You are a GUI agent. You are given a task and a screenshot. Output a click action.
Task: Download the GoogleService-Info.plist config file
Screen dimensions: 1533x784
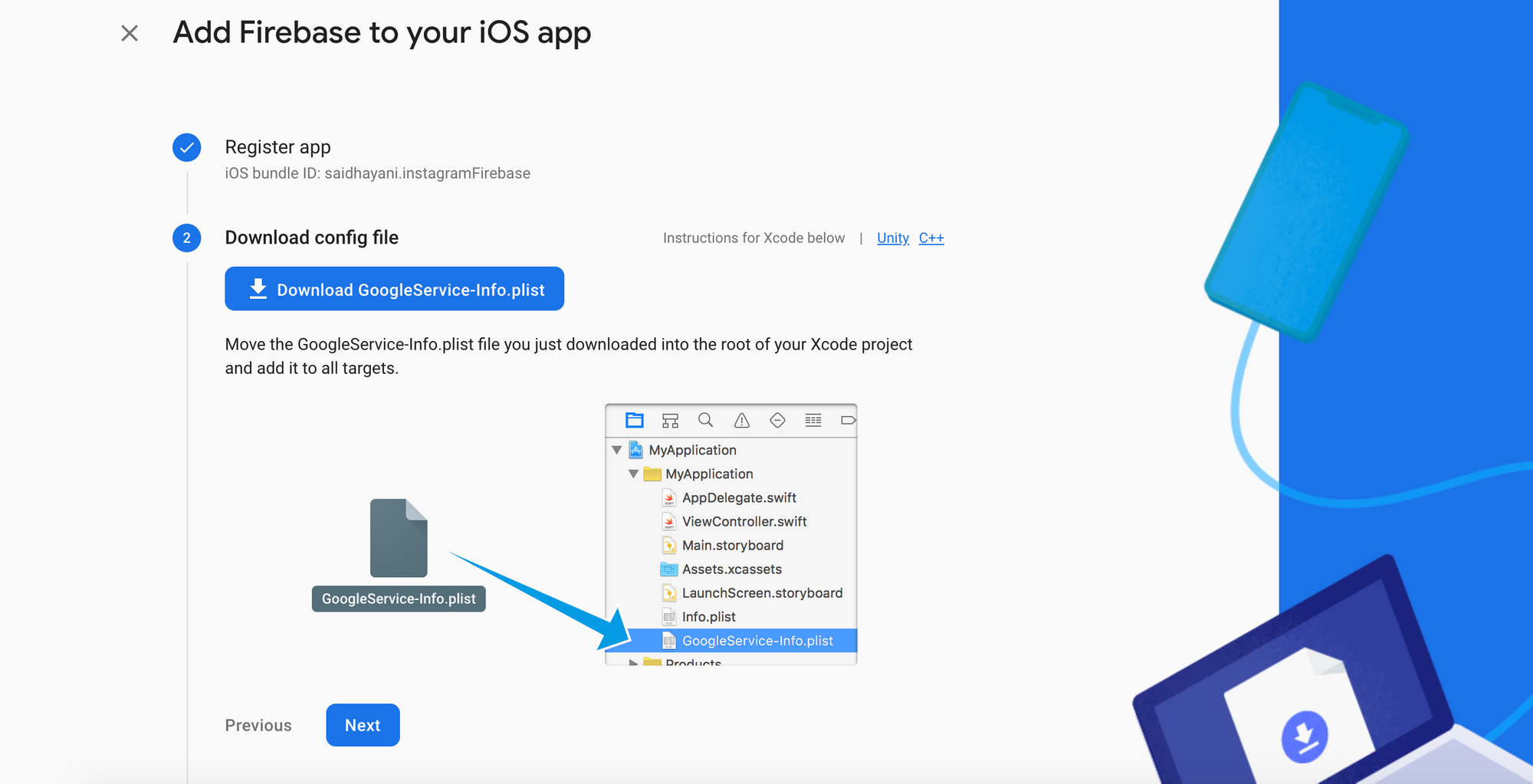pyautogui.click(x=394, y=289)
